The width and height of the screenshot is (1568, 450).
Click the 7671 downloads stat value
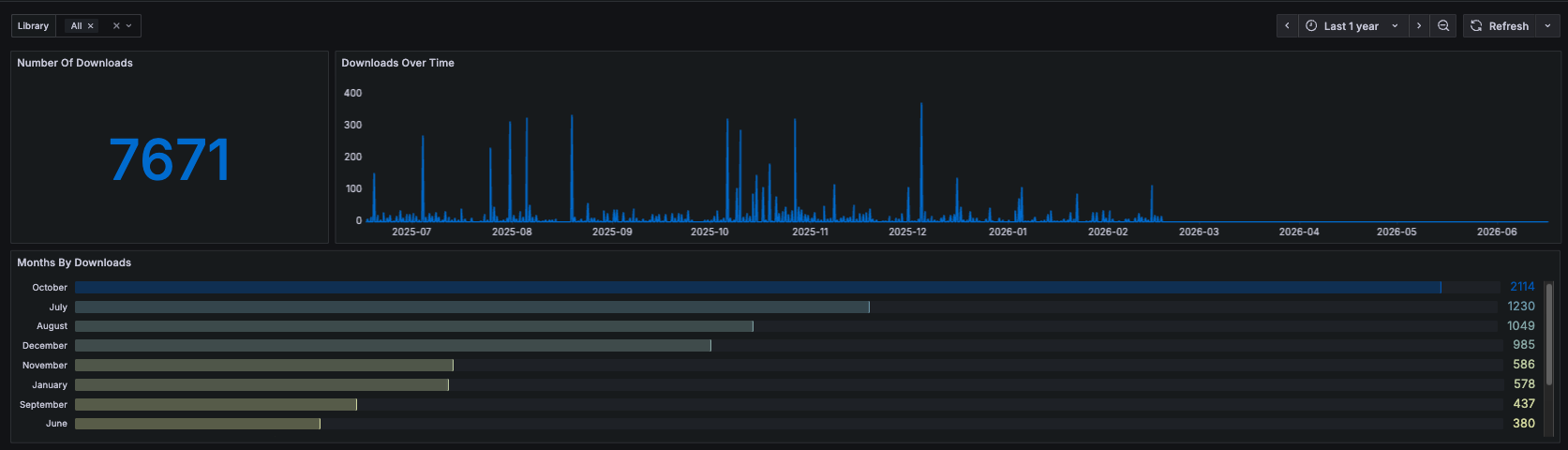click(x=170, y=159)
